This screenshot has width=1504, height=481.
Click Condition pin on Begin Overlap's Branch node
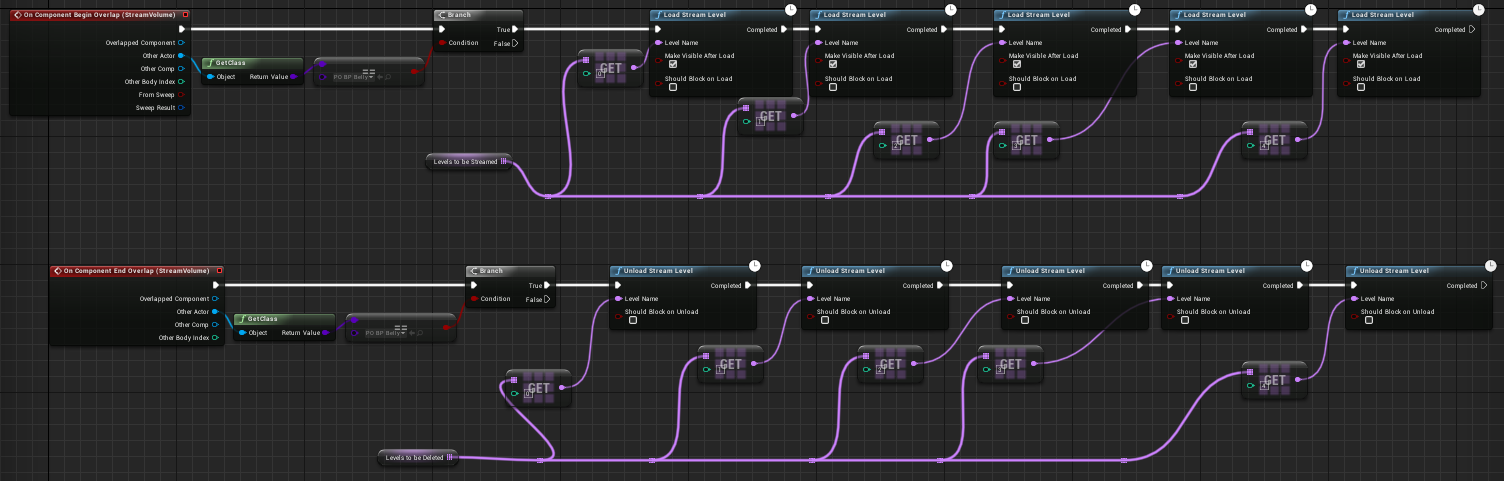coord(442,43)
